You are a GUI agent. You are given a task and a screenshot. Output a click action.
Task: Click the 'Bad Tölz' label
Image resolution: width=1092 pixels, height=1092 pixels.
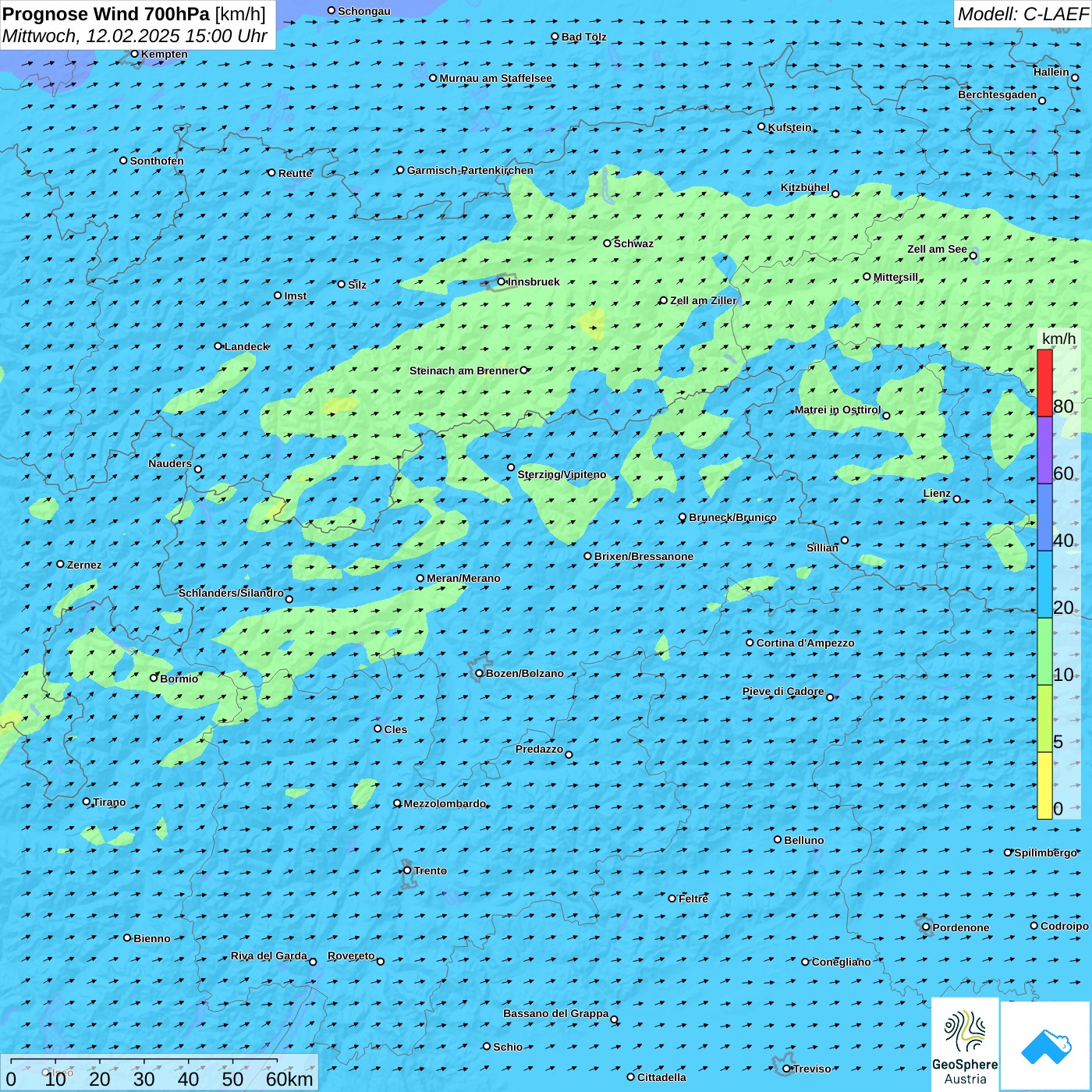click(584, 37)
